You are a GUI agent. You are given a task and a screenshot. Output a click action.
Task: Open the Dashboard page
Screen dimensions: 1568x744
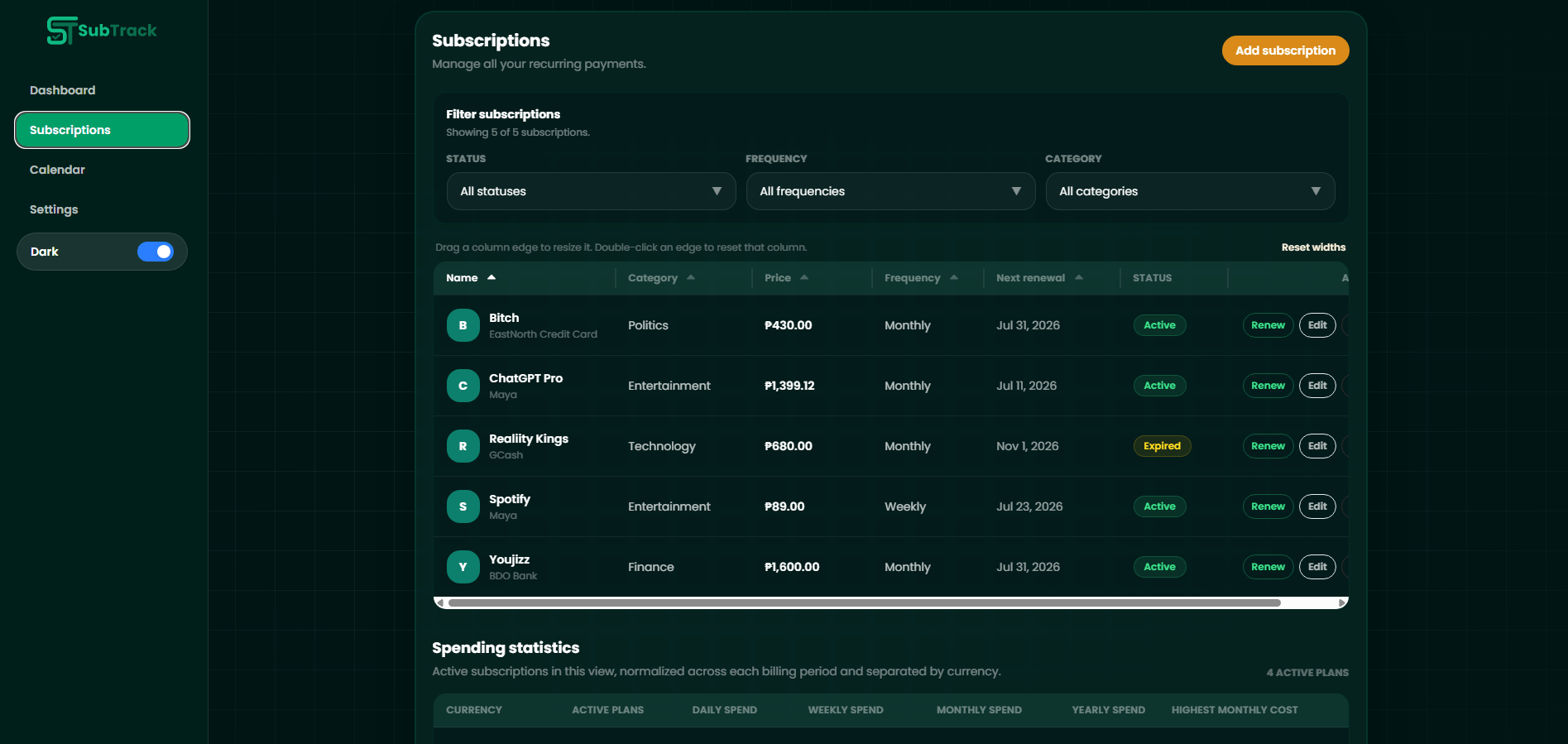(63, 90)
